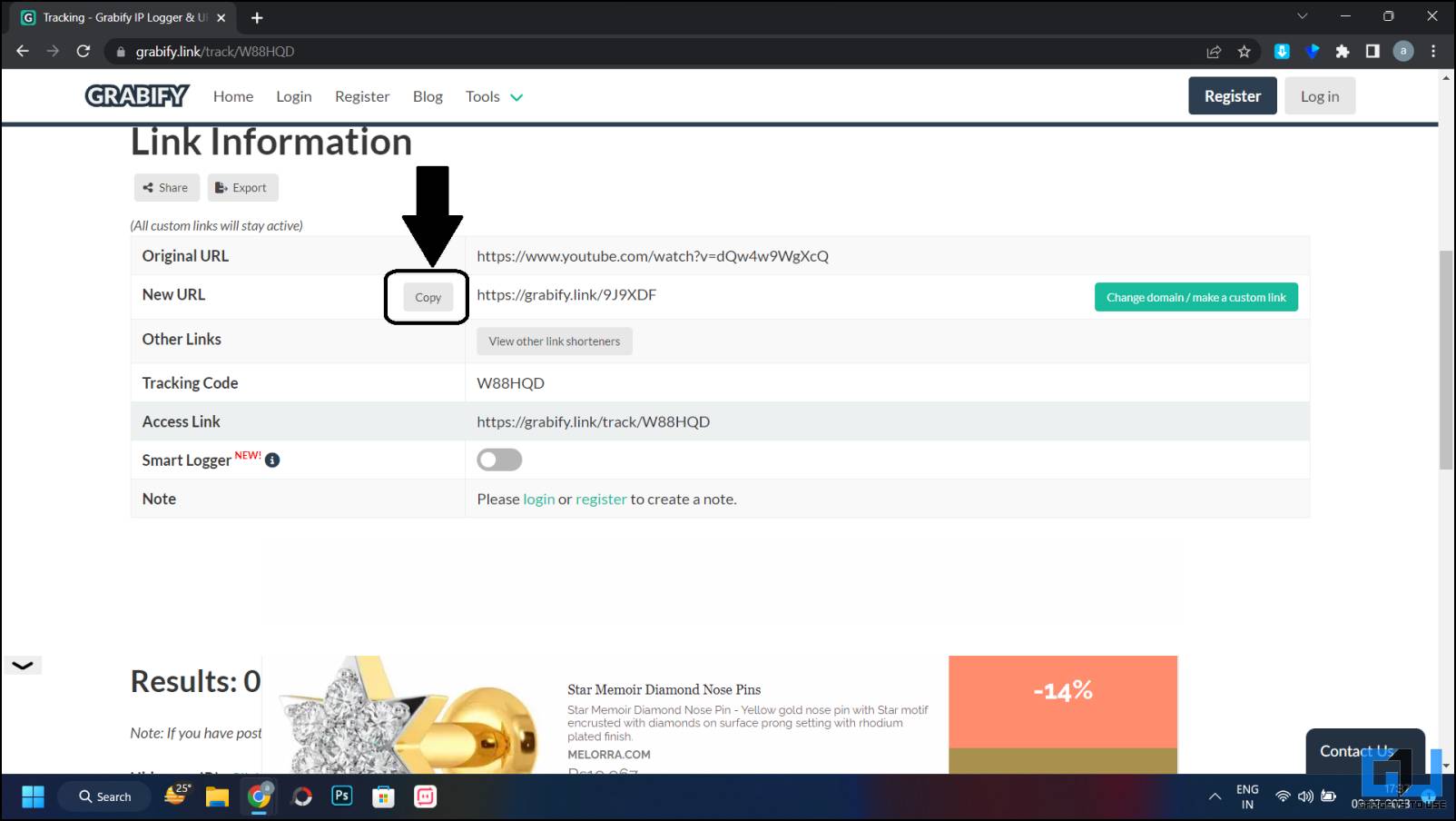Click the Windows taskbar Search box
Image resolution: width=1456 pixels, height=821 pixels.
click(x=104, y=796)
